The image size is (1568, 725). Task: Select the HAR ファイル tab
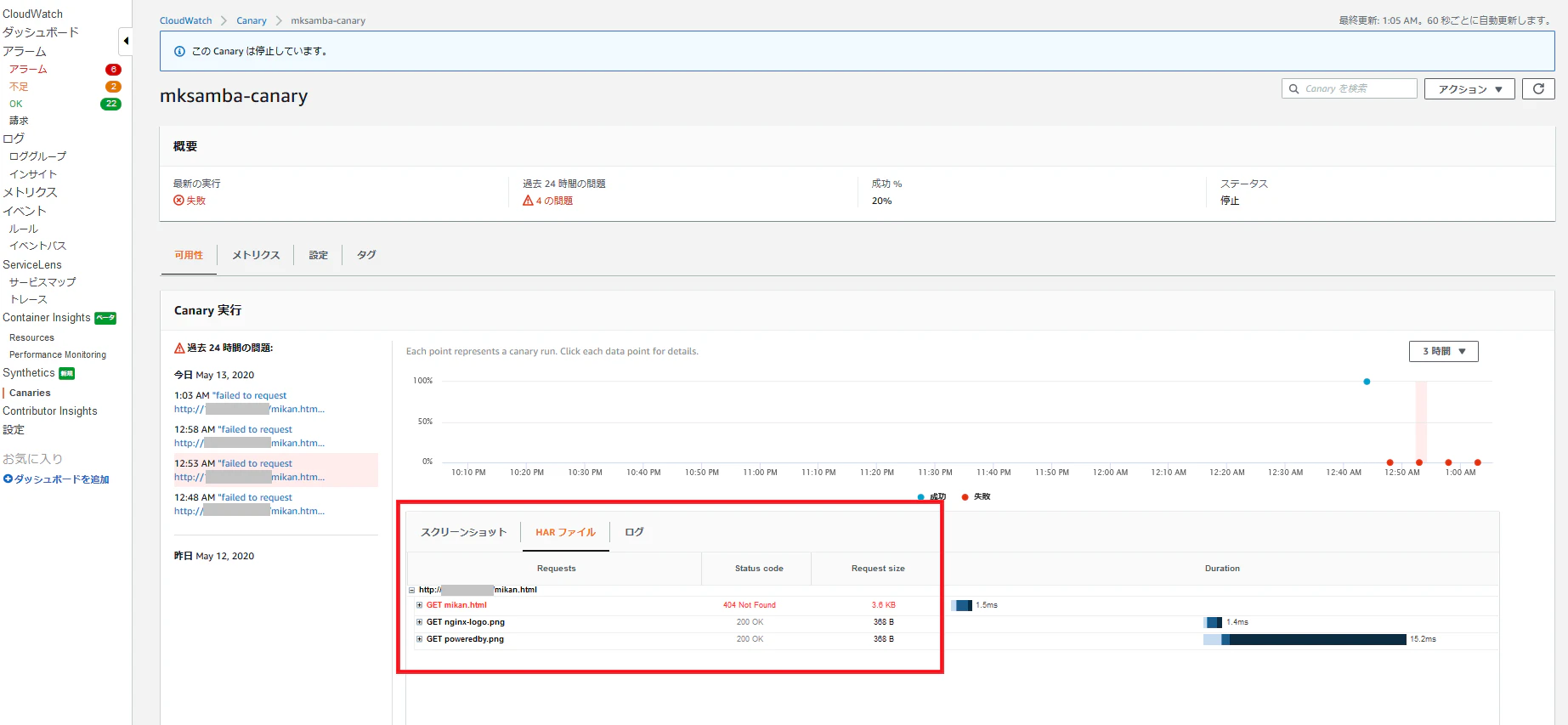566,532
